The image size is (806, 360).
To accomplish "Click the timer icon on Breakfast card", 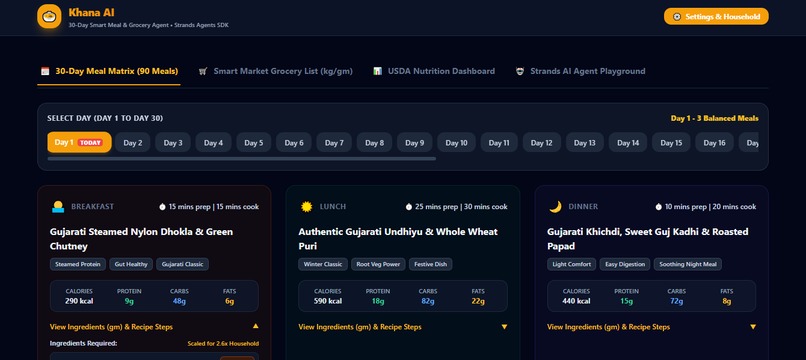I will [162, 207].
